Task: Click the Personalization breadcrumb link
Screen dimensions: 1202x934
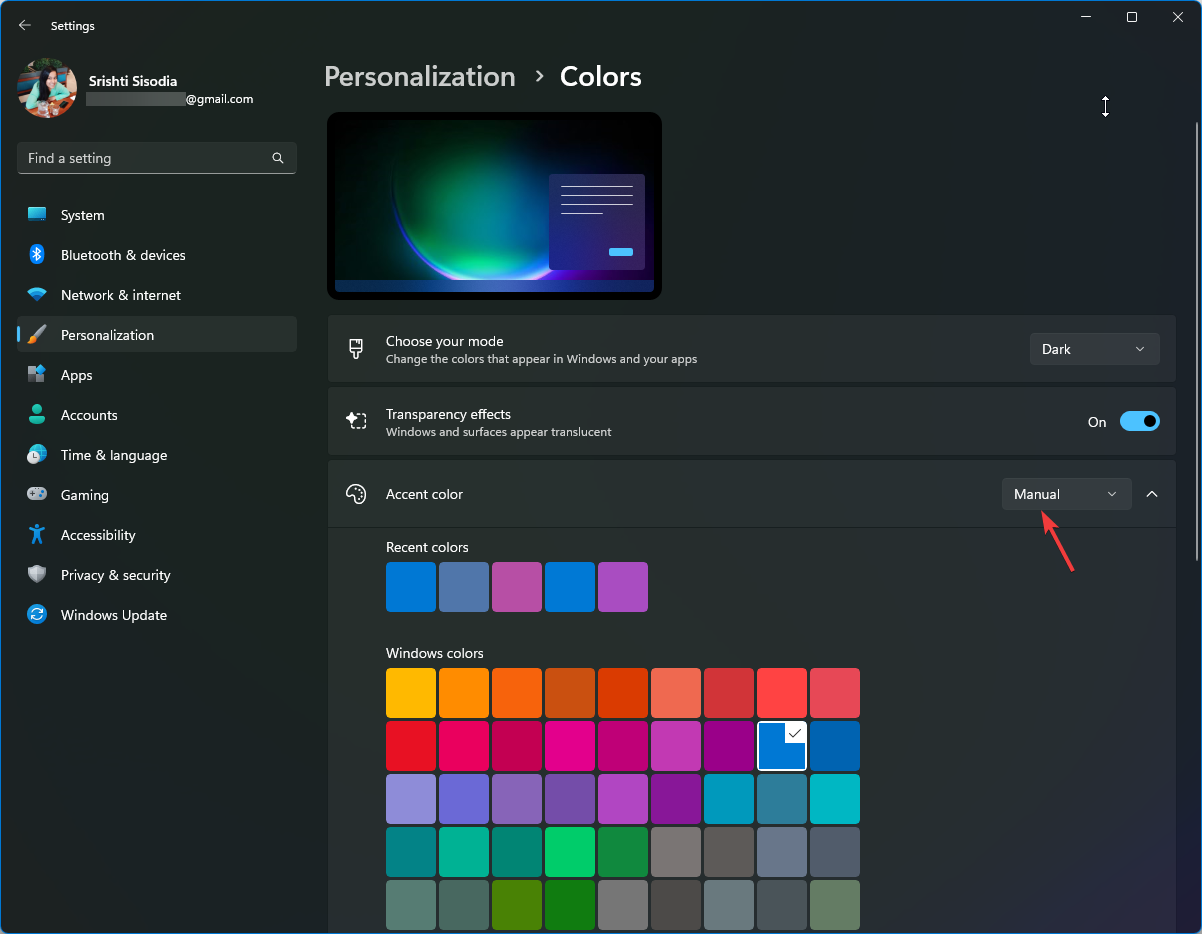Action: tap(420, 77)
